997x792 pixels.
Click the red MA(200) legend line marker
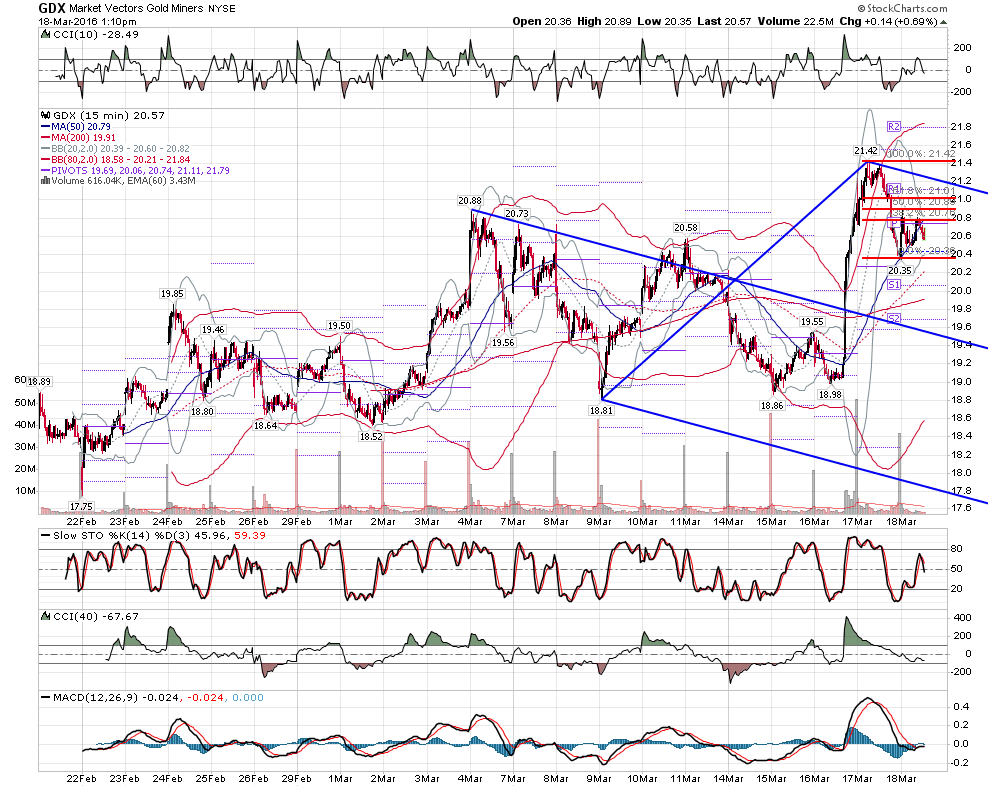45,137
